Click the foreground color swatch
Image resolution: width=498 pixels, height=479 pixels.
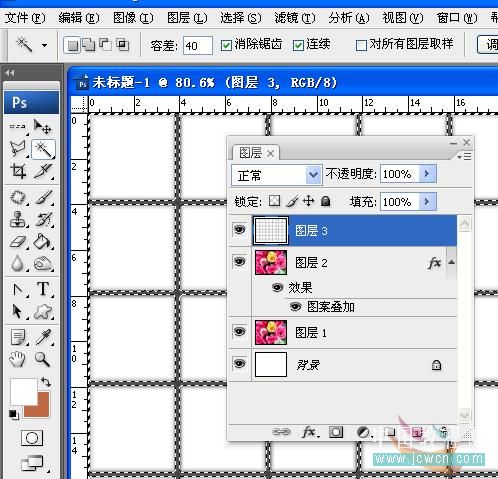(23, 391)
